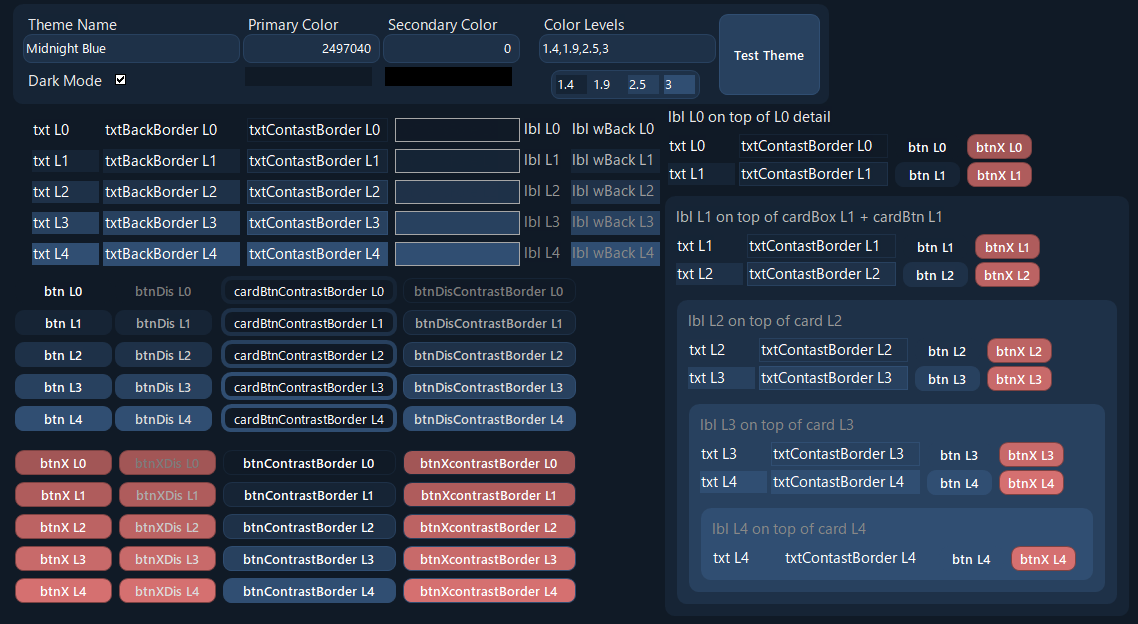Focus the Primary Color value field
This screenshot has width=1138, height=624.
pos(309,48)
